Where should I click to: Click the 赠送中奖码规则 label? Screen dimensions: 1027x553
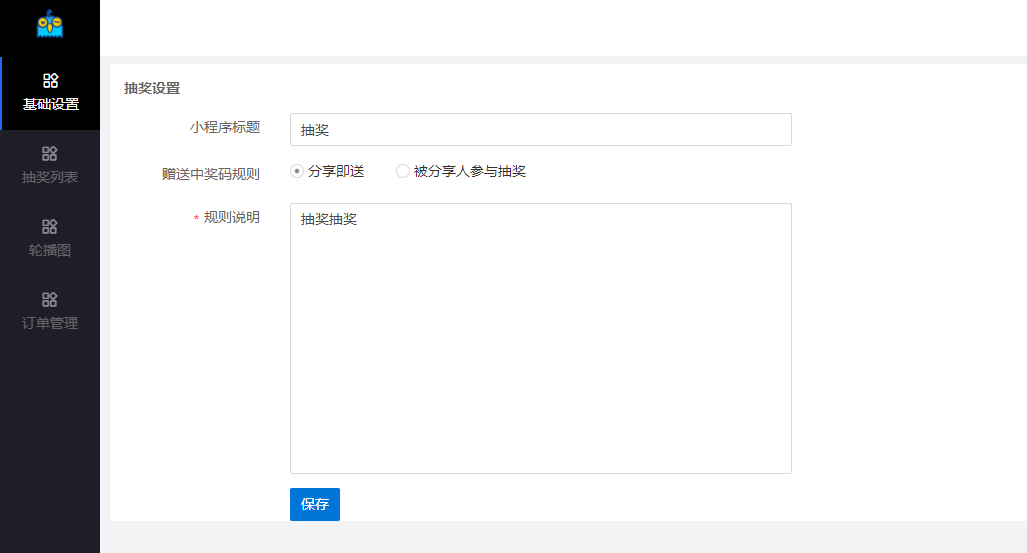pyautogui.click(x=211, y=174)
